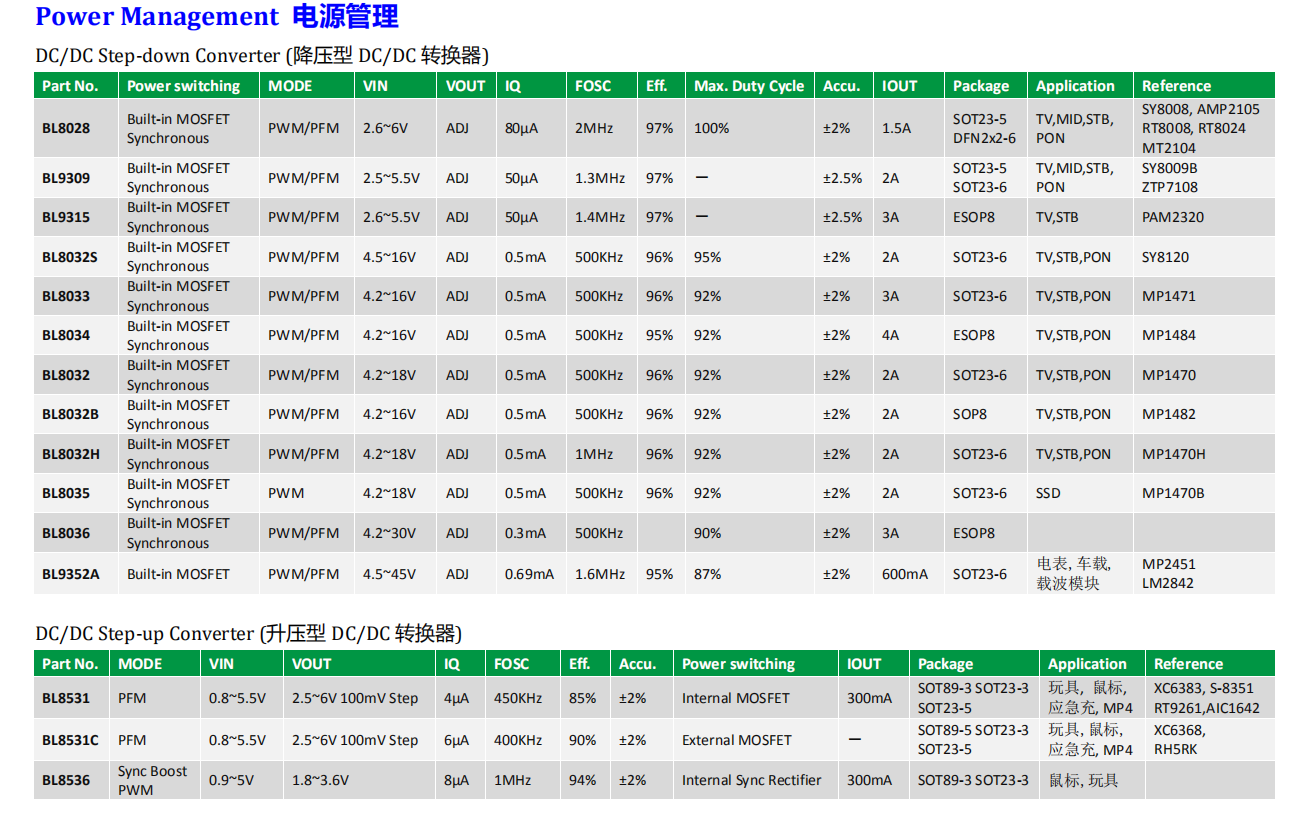1305x813 pixels.
Task: Click the '1.6MHz' FOSC value
Action: pyautogui.click(x=600, y=574)
